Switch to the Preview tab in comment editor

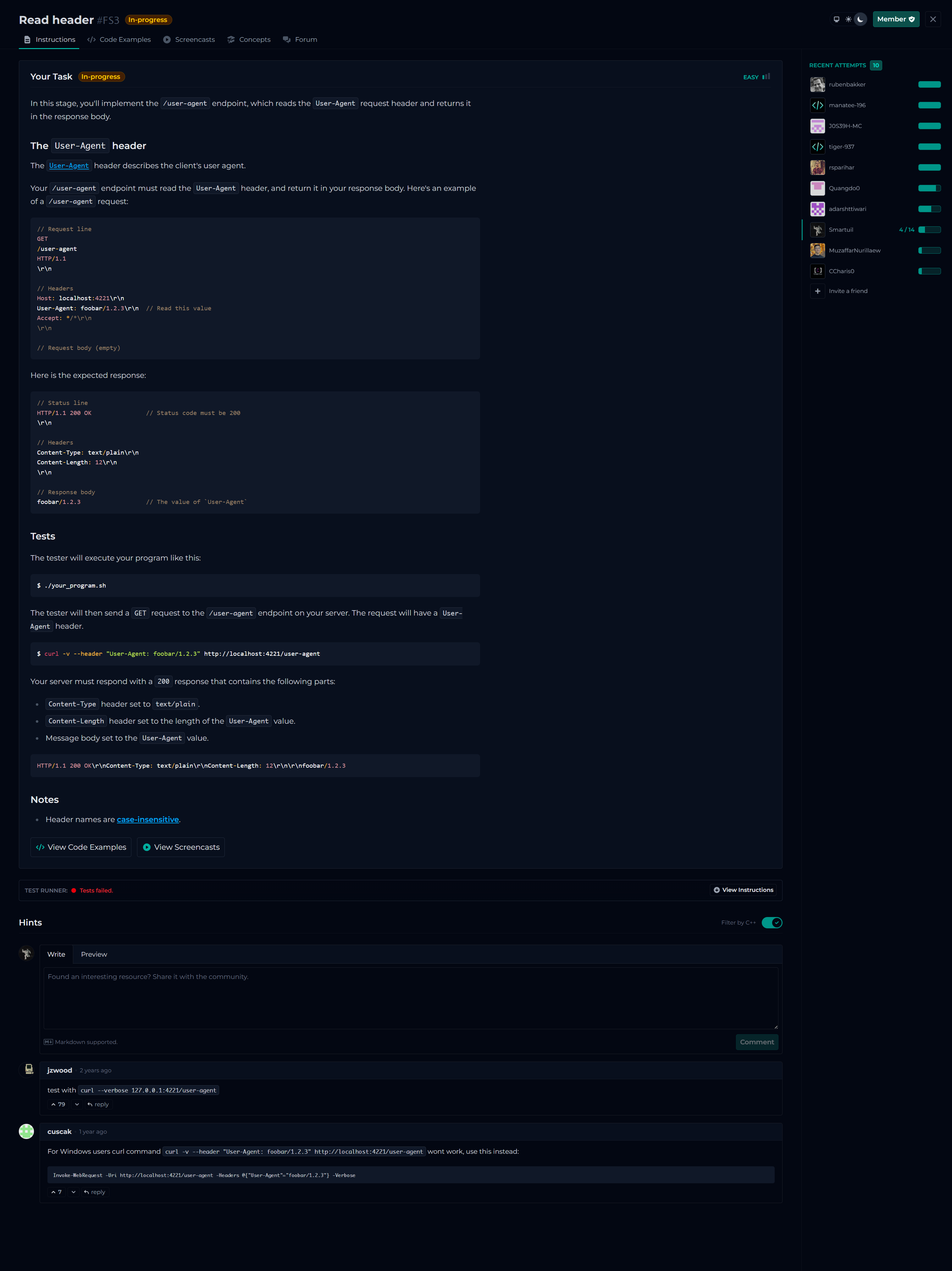click(x=94, y=954)
